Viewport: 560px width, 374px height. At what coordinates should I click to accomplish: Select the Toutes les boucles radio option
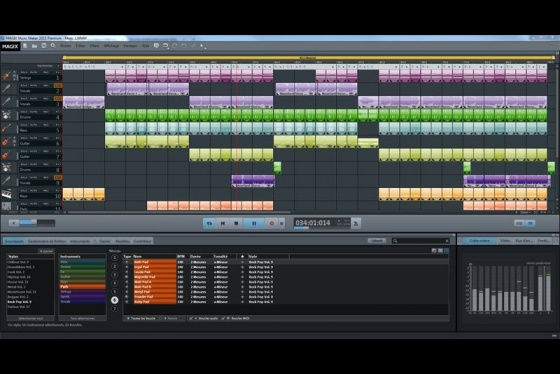click(129, 318)
